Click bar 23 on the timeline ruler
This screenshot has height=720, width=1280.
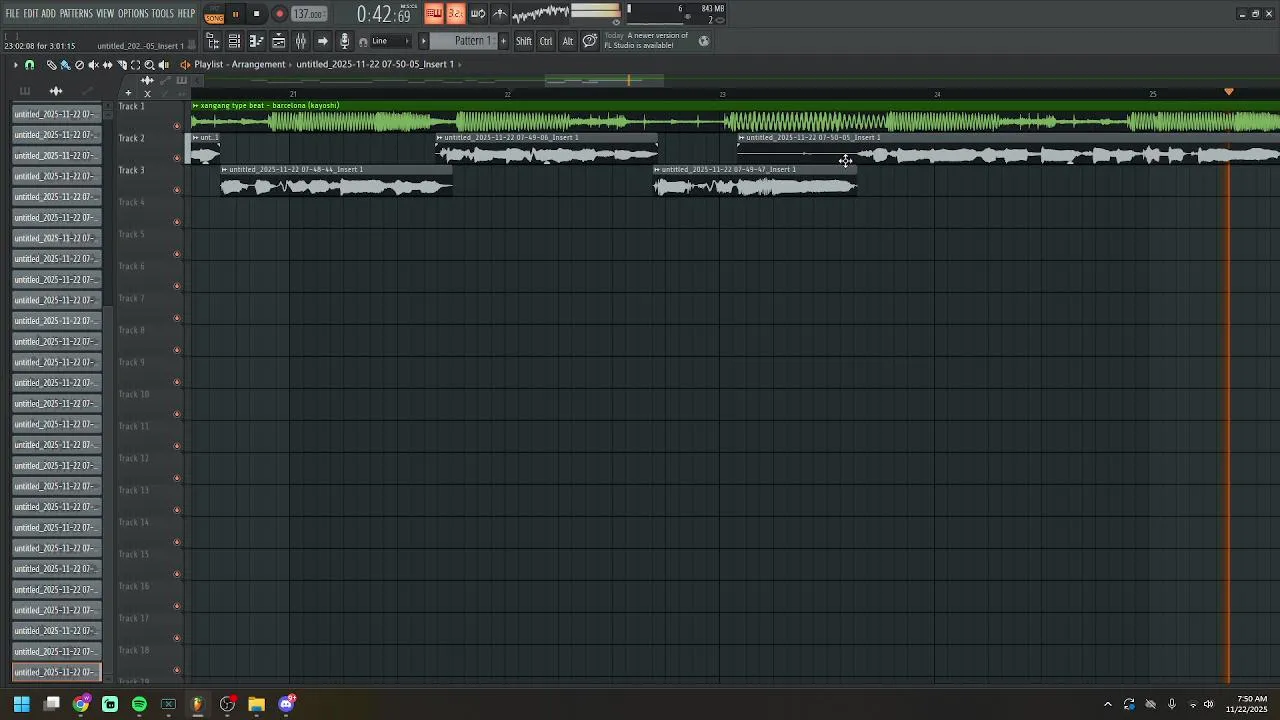(x=722, y=94)
